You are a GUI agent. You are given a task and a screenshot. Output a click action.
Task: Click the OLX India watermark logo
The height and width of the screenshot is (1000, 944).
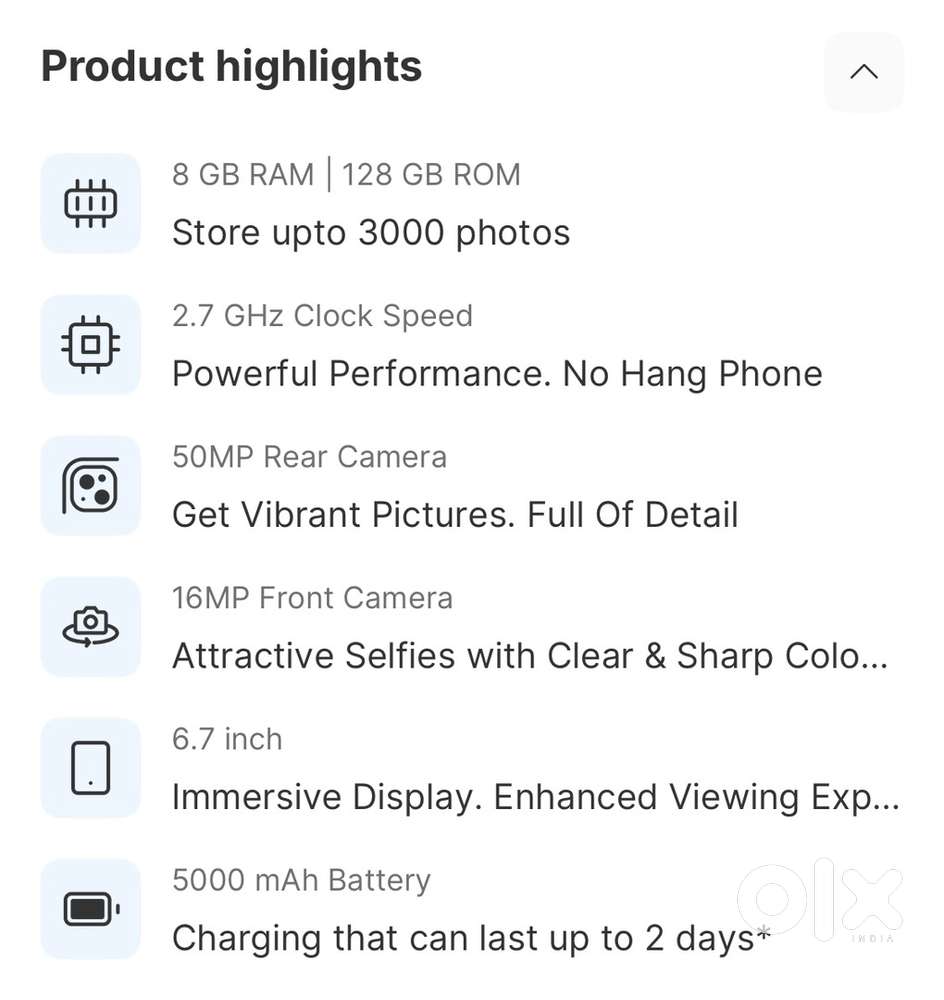[x=820, y=900]
